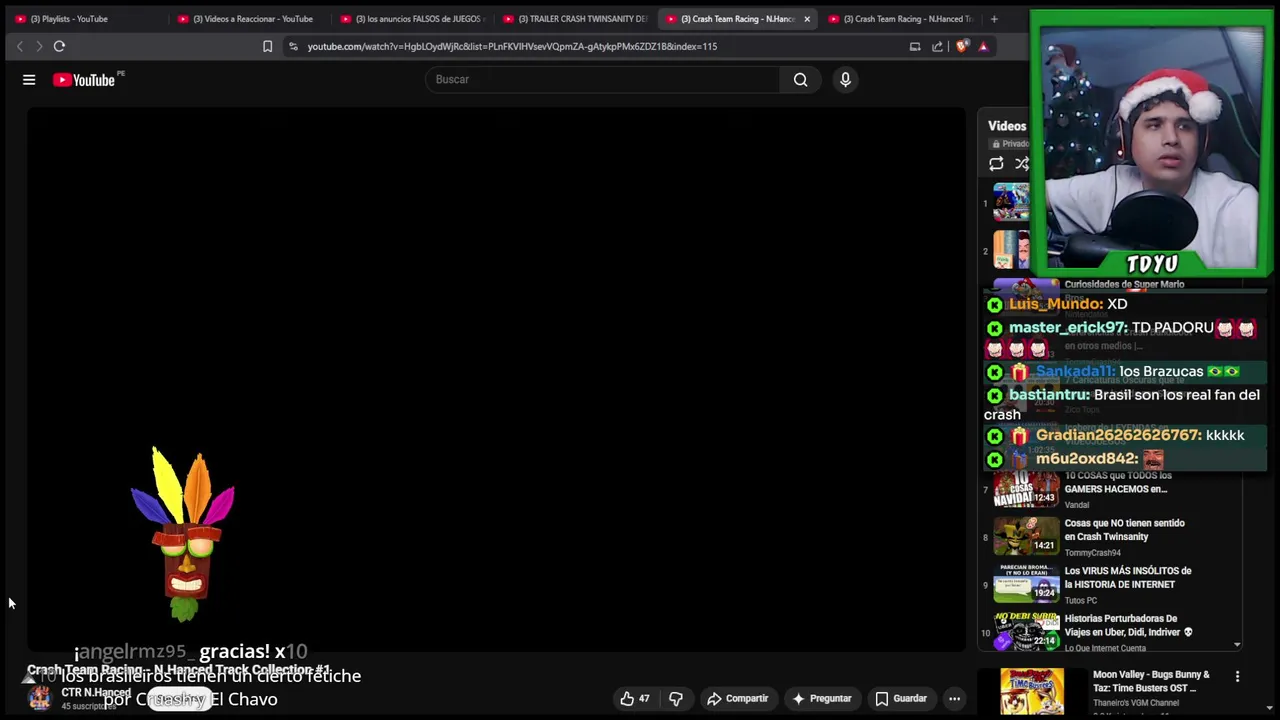The image size is (1280, 720).
Task: Click 14:21 Crash Twinsanity thumbnail
Action: [x=1026, y=537]
